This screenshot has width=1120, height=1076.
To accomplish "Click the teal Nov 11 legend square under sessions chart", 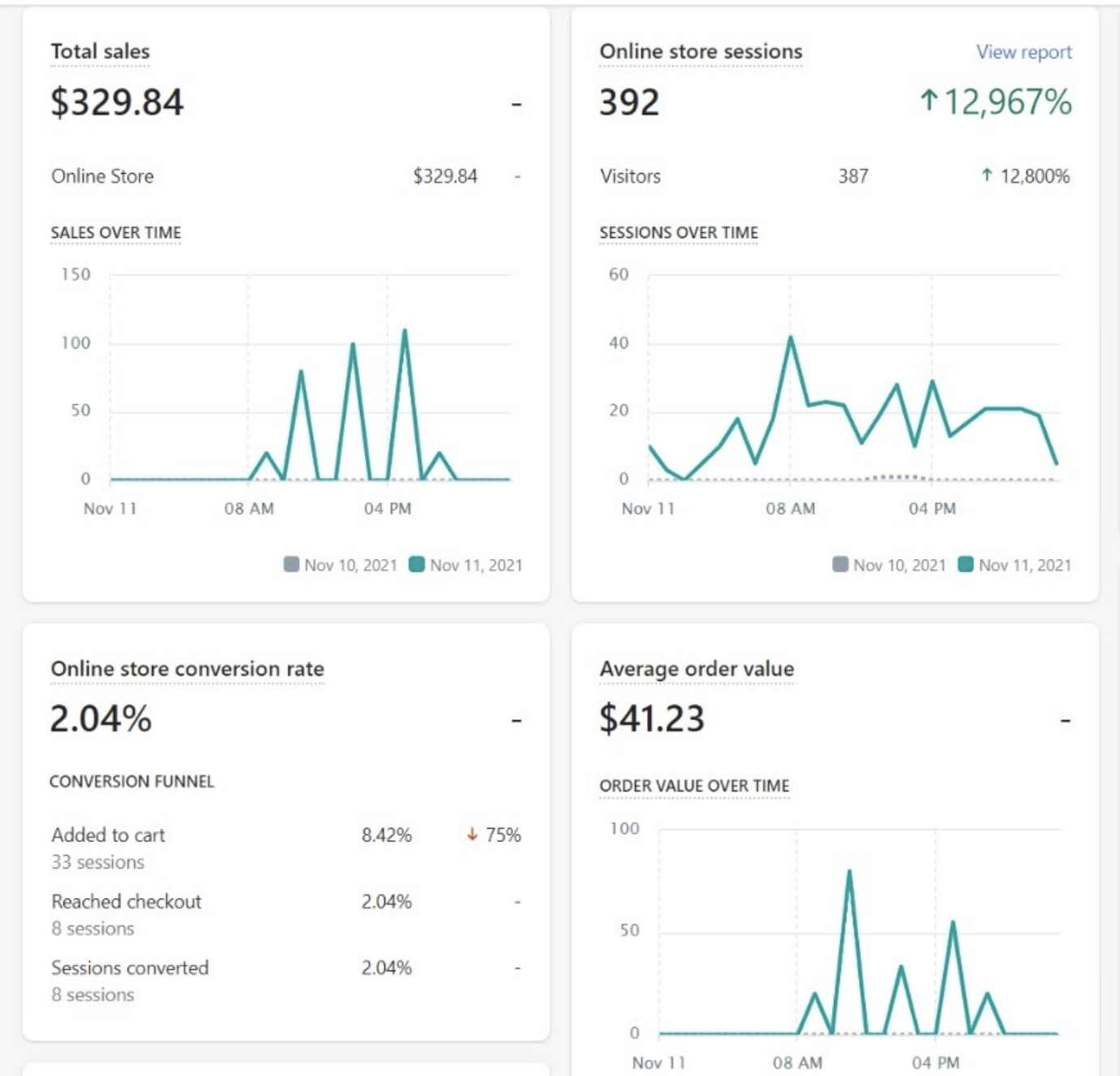I will tap(966, 564).
